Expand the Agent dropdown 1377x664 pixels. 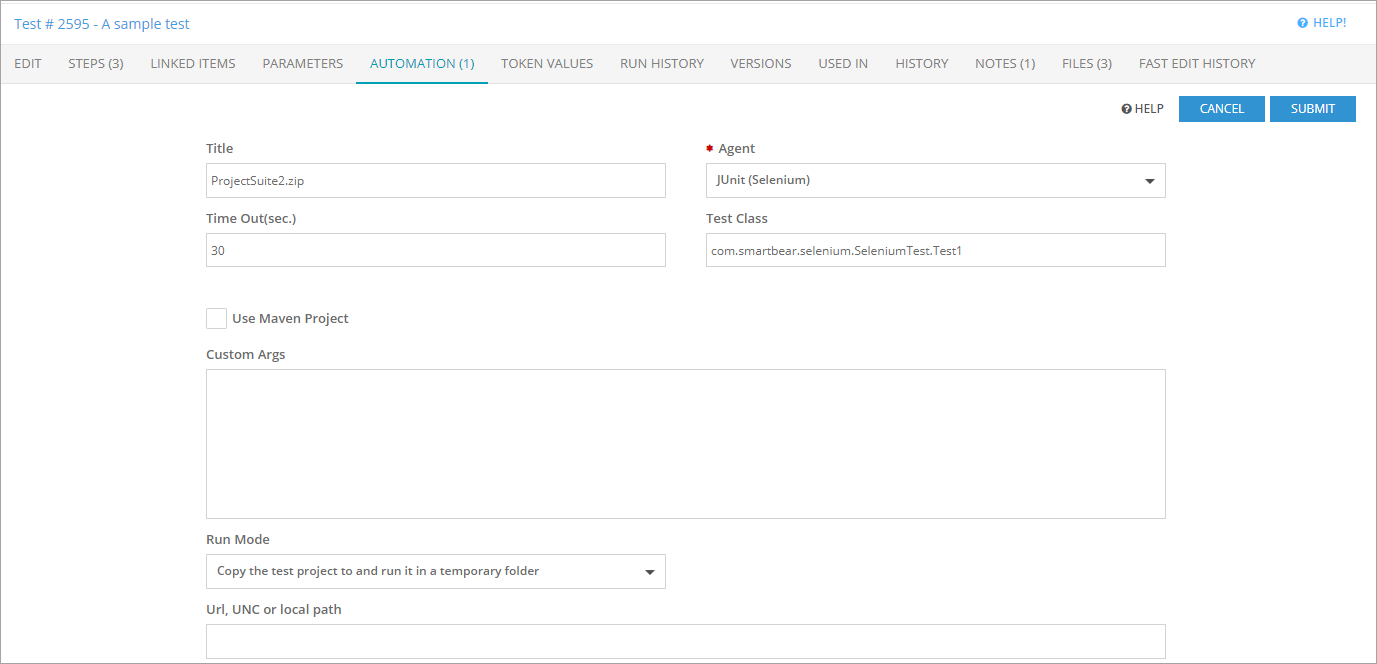(1149, 181)
